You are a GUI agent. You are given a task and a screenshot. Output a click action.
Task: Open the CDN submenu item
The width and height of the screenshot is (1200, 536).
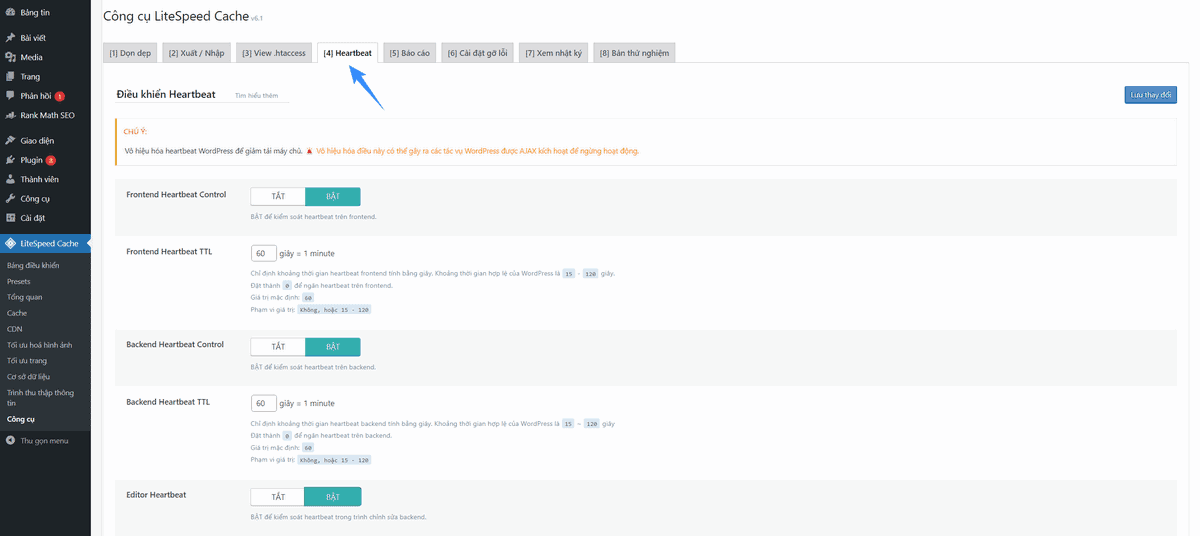[15, 329]
